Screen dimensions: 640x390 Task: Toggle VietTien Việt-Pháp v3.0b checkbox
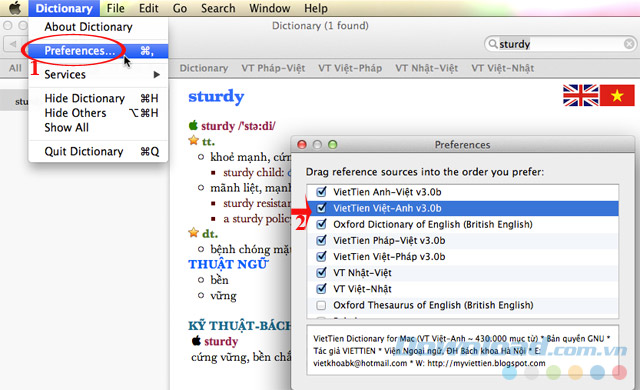322,256
